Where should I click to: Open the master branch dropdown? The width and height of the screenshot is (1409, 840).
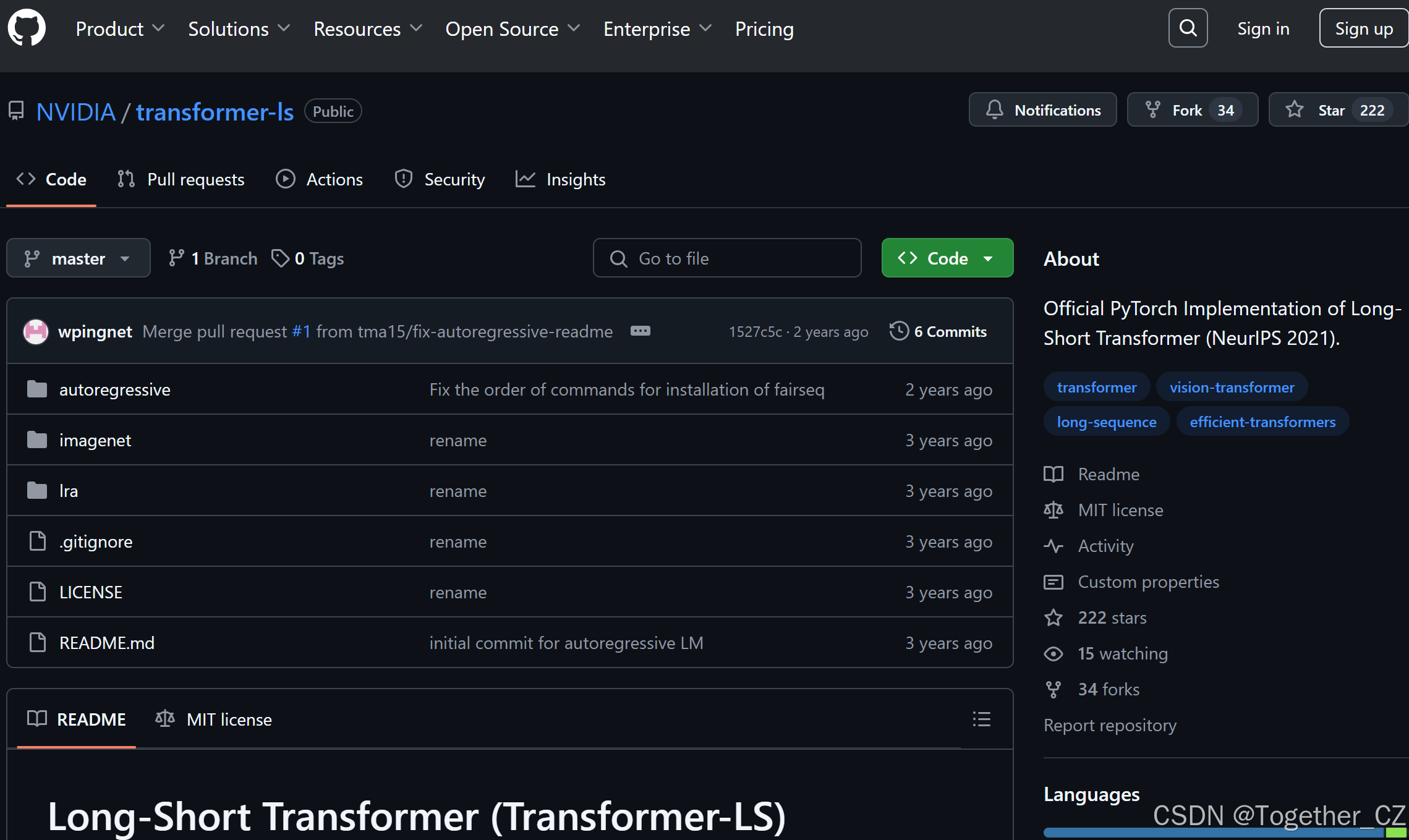(x=78, y=258)
